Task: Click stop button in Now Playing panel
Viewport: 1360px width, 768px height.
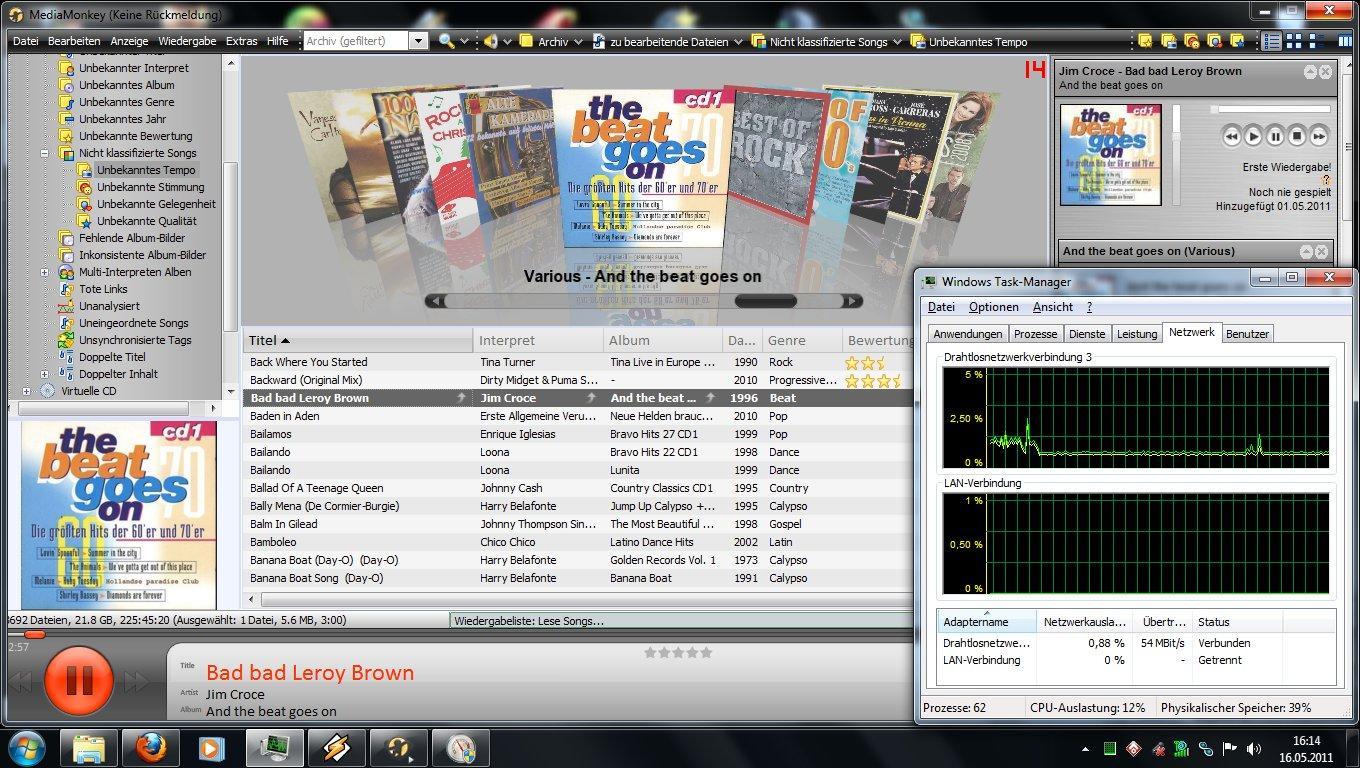Action: click(x=1297, y=136)
